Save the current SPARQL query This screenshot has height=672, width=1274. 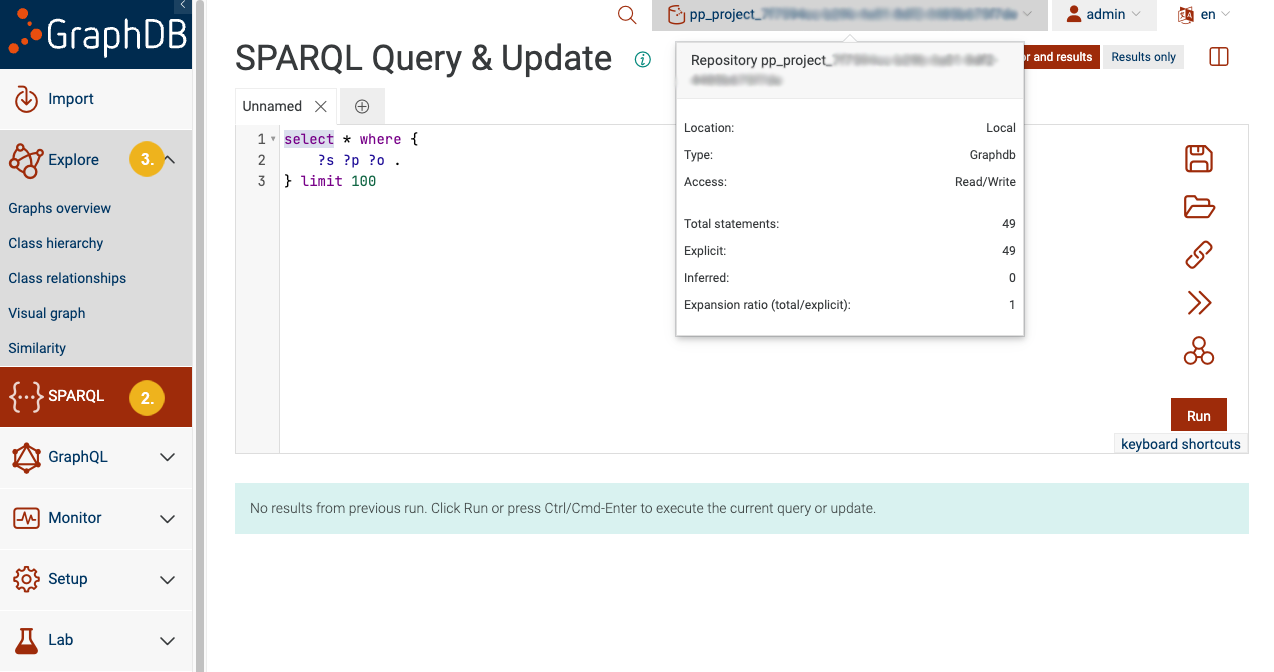tap(1199, 158)
